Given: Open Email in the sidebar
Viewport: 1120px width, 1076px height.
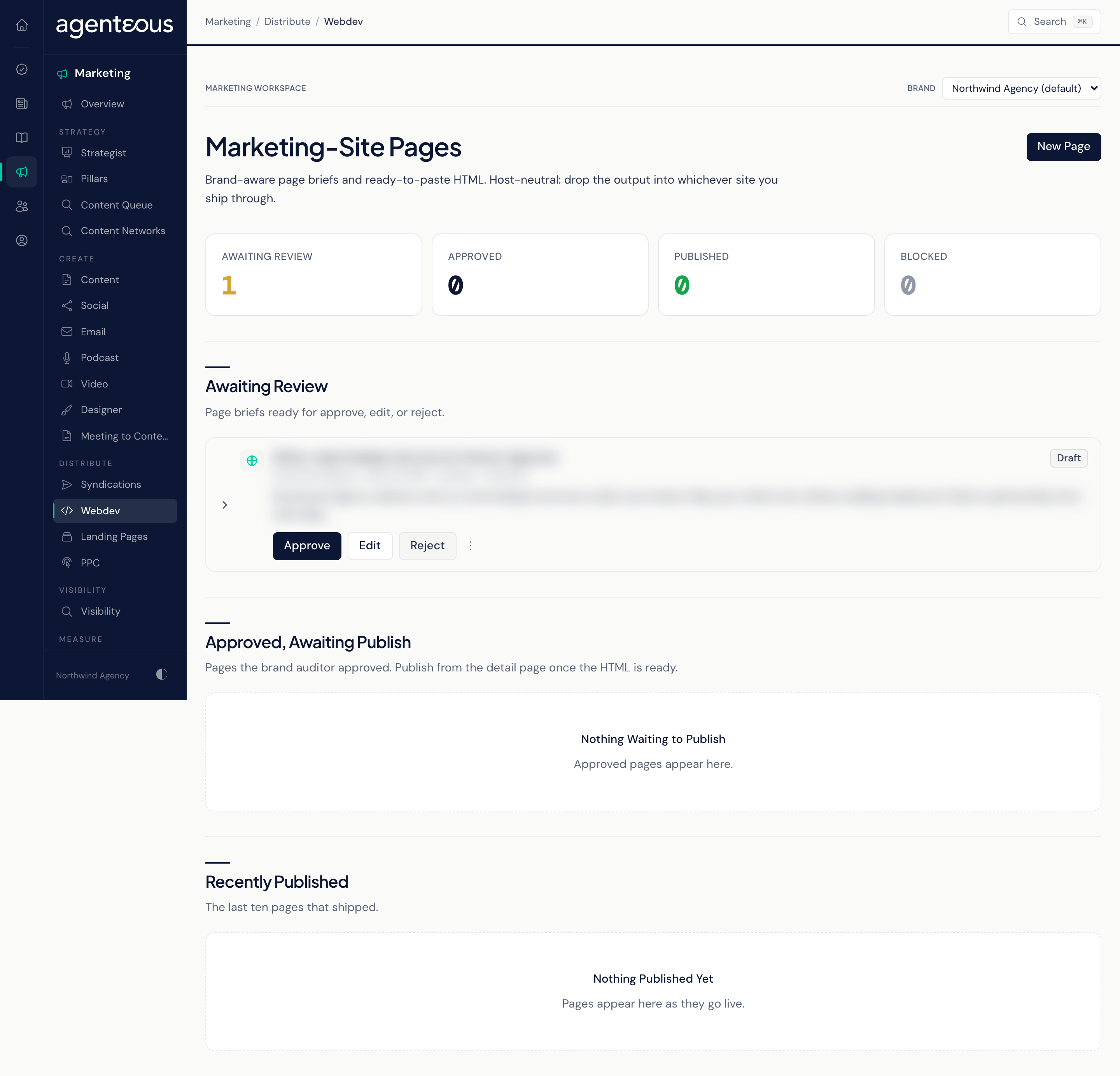Looking at the screenshot, I should click(115, 331).
